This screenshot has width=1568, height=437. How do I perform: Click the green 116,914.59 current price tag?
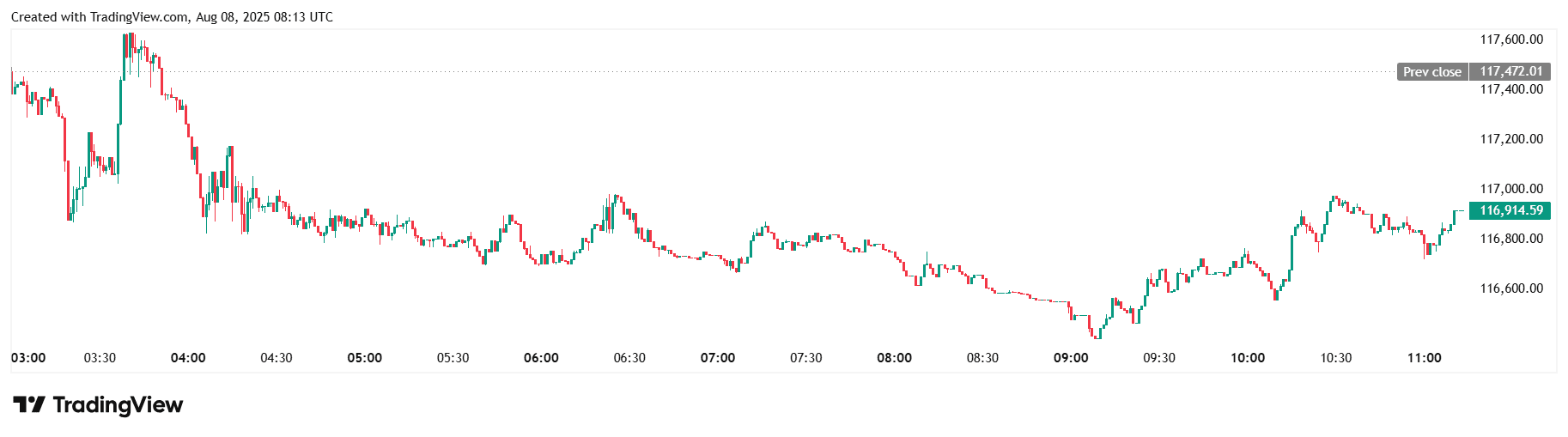click(x=1510, y=210)
